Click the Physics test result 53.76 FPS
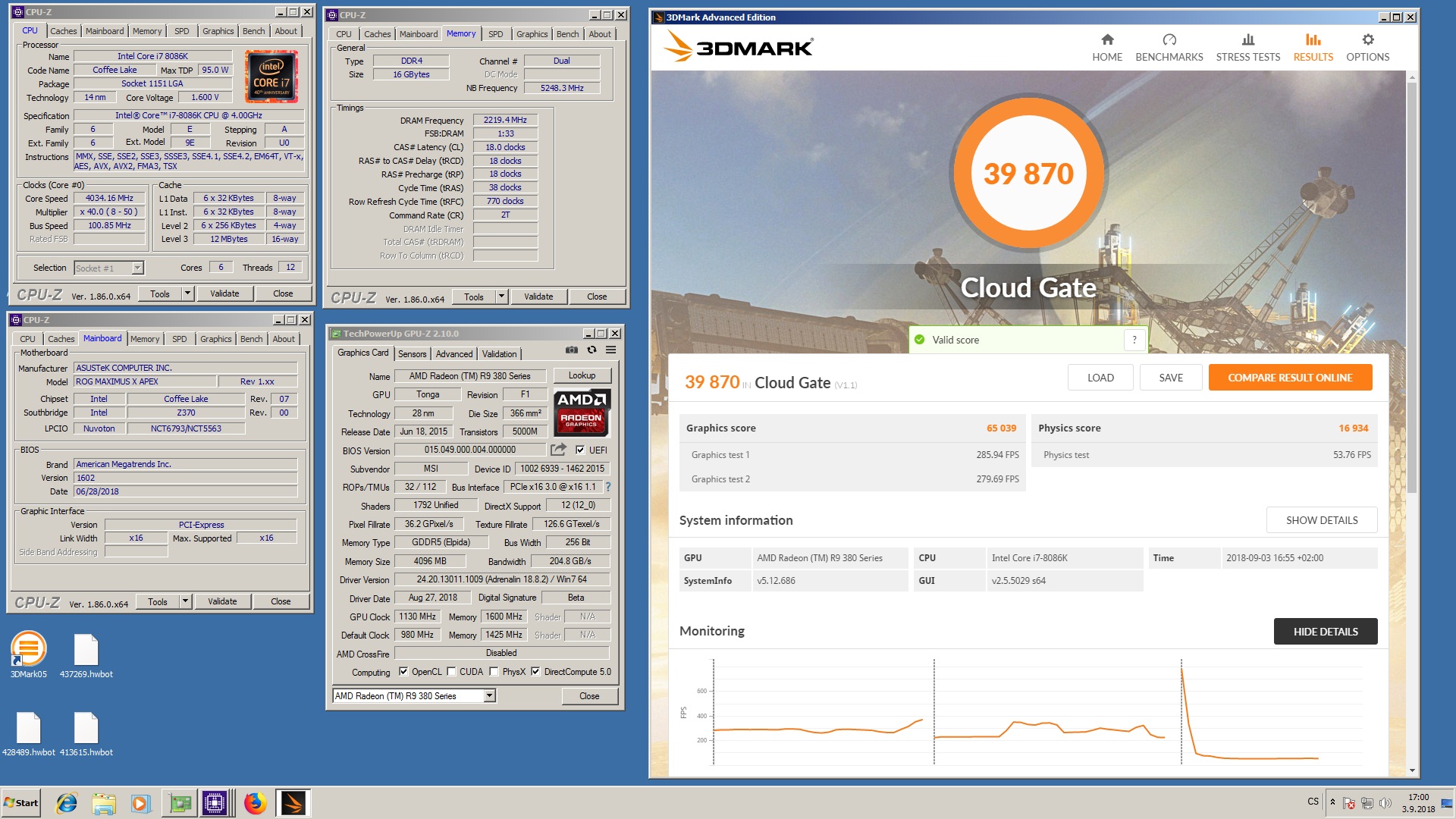1456x819 pixels. coord(1351,455)
